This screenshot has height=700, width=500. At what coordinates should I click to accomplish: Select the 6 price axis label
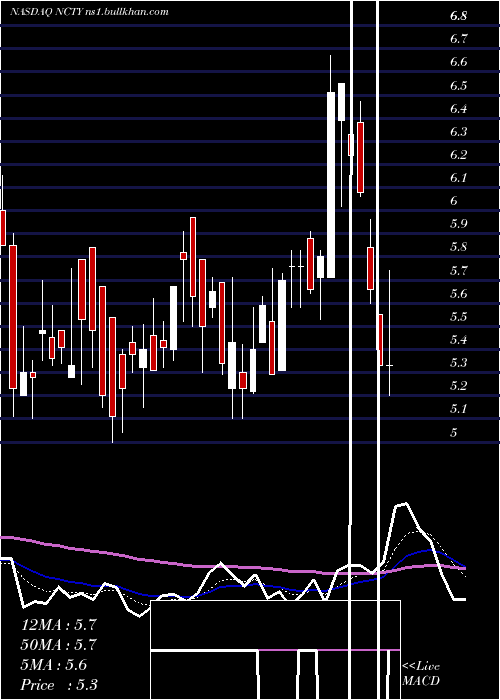(454, 201)
